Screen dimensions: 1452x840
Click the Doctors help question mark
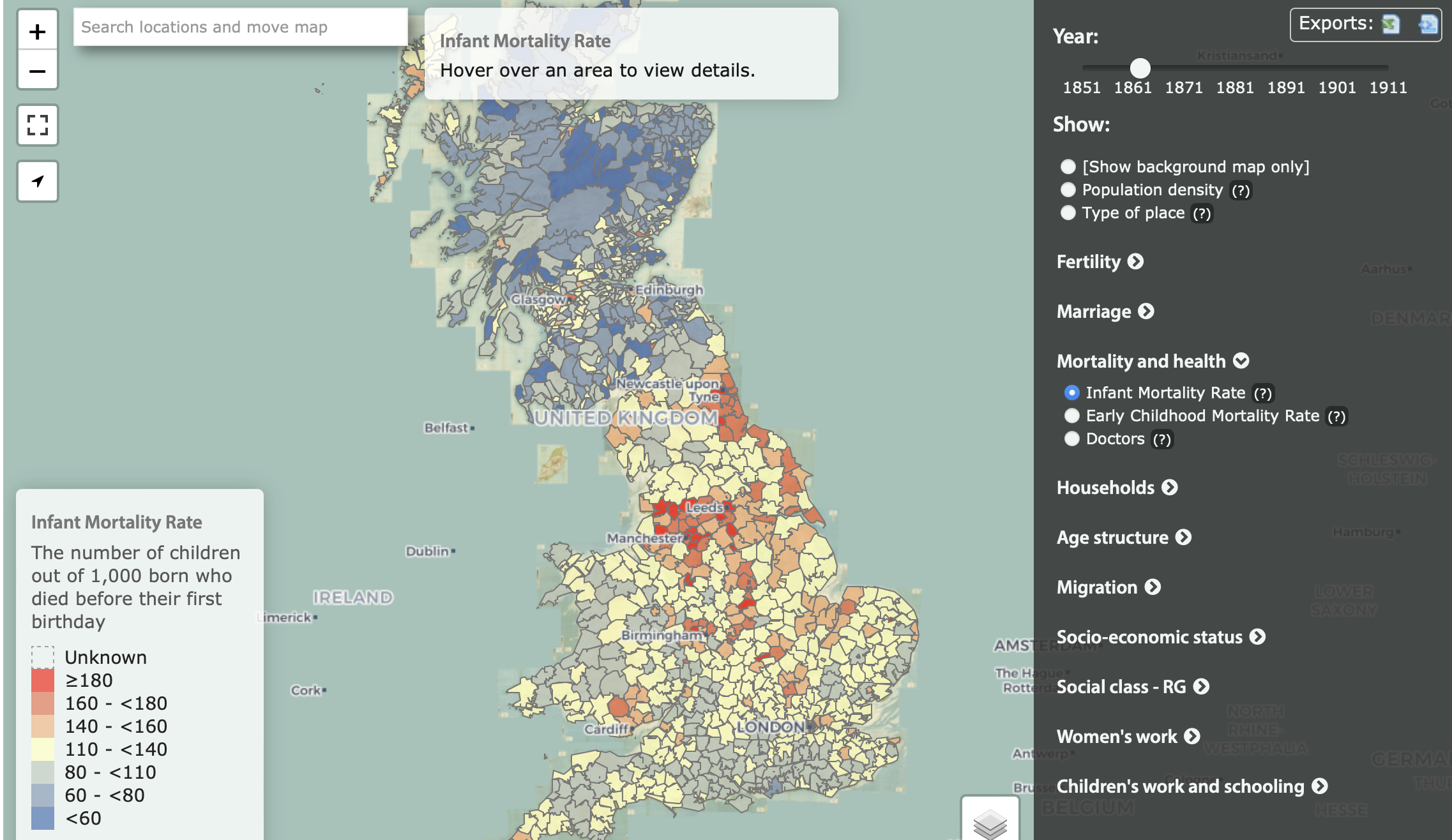tap(1161, 439)
